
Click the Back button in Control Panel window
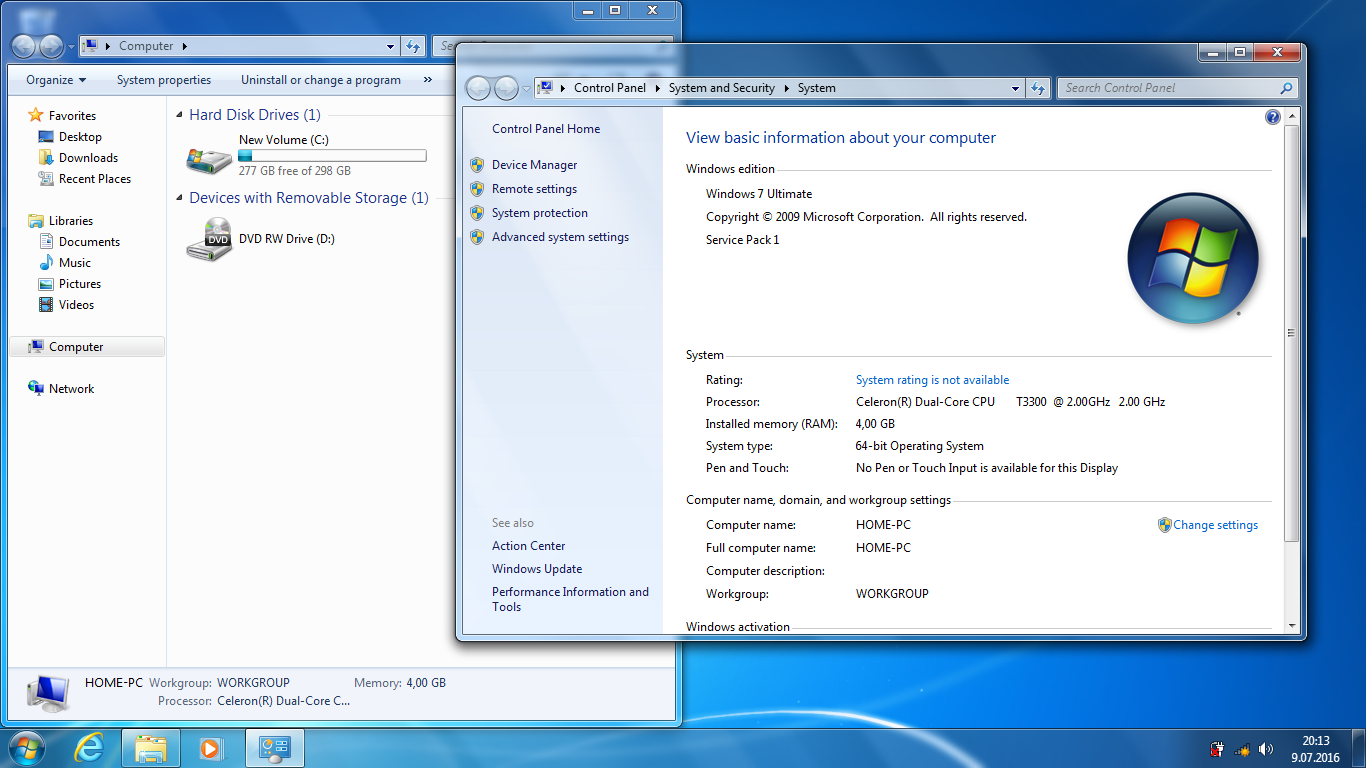click(479, 88)
